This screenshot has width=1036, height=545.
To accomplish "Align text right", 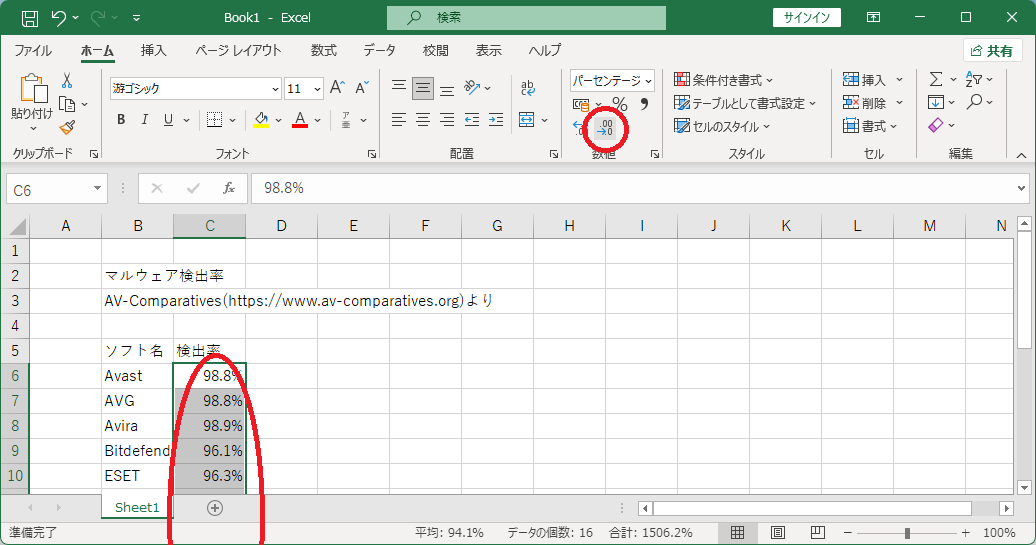I will [x=447, y=120].
